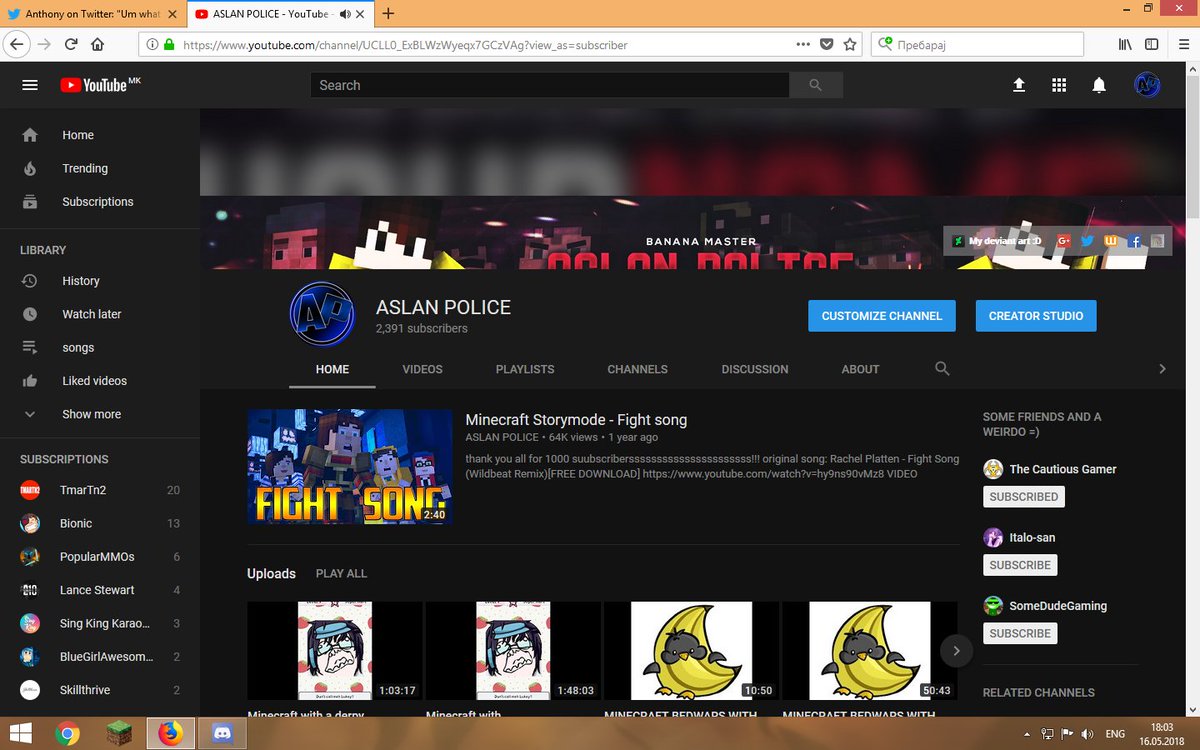1200x750 pixels.
Task: Click the channel search magnifier next to ABOUT
Action: pos(942,369)
